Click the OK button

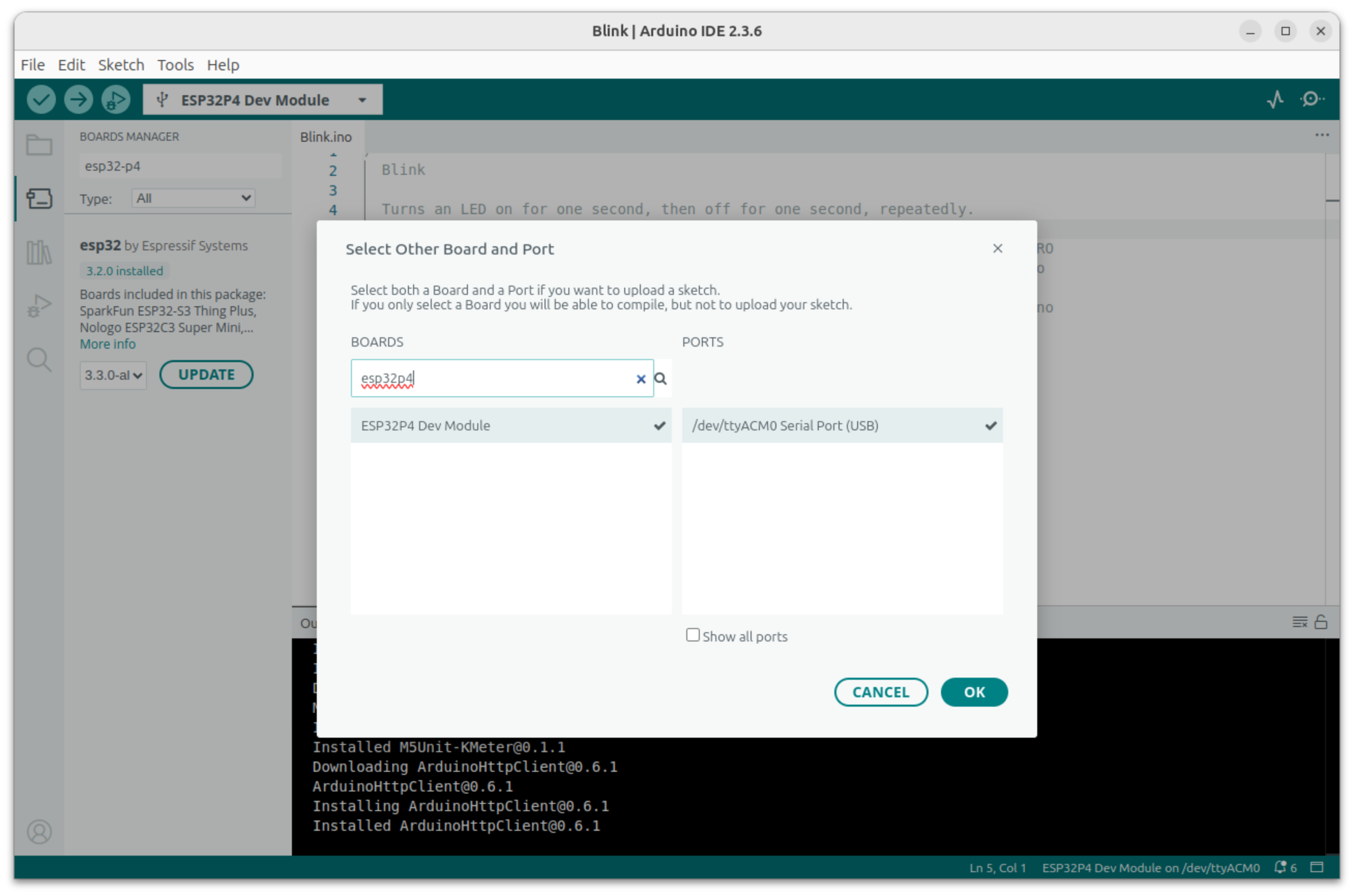coord(974,692)
